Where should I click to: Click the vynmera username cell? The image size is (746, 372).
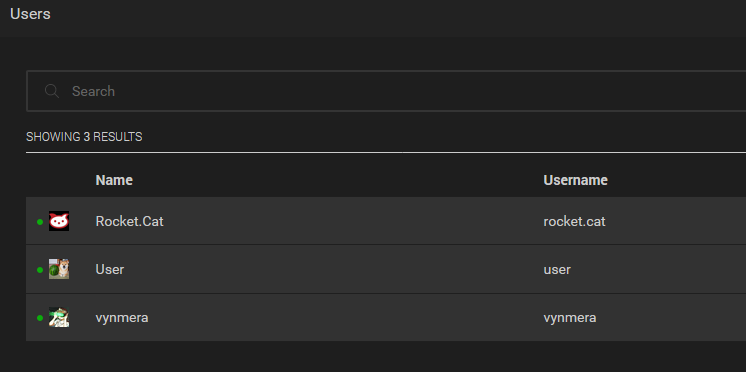pos(569,318)
